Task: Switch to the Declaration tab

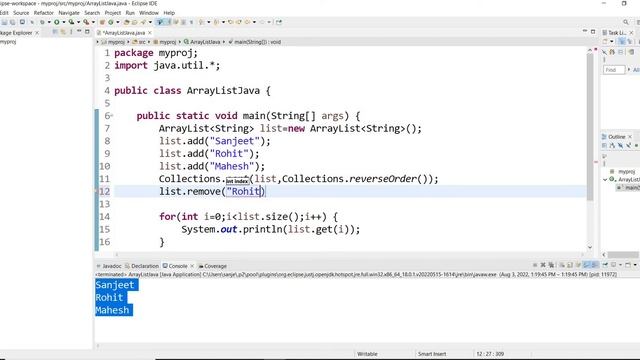Action: [x=142, y=266]
